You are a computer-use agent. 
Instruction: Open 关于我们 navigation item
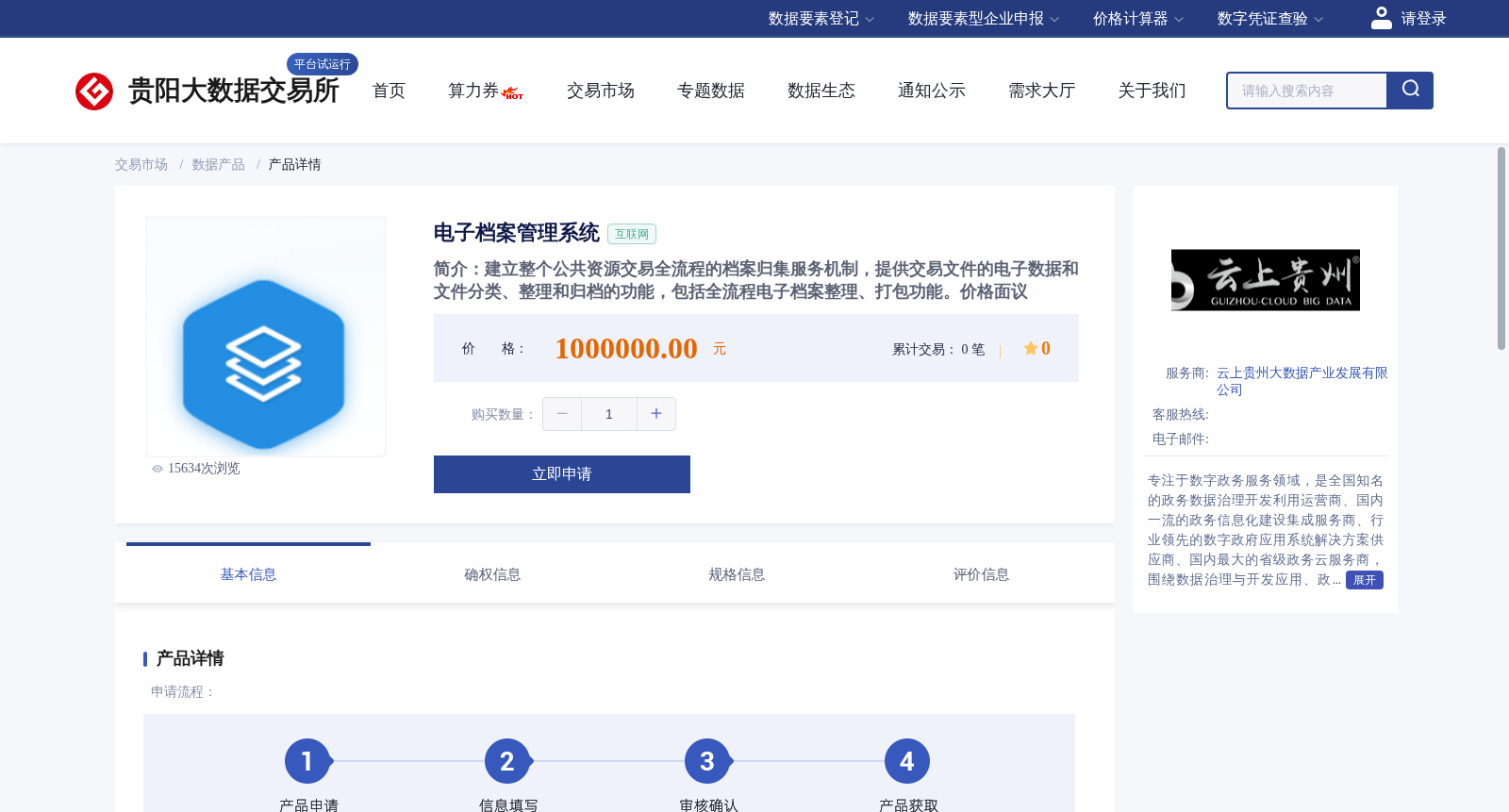[1152, 91]
